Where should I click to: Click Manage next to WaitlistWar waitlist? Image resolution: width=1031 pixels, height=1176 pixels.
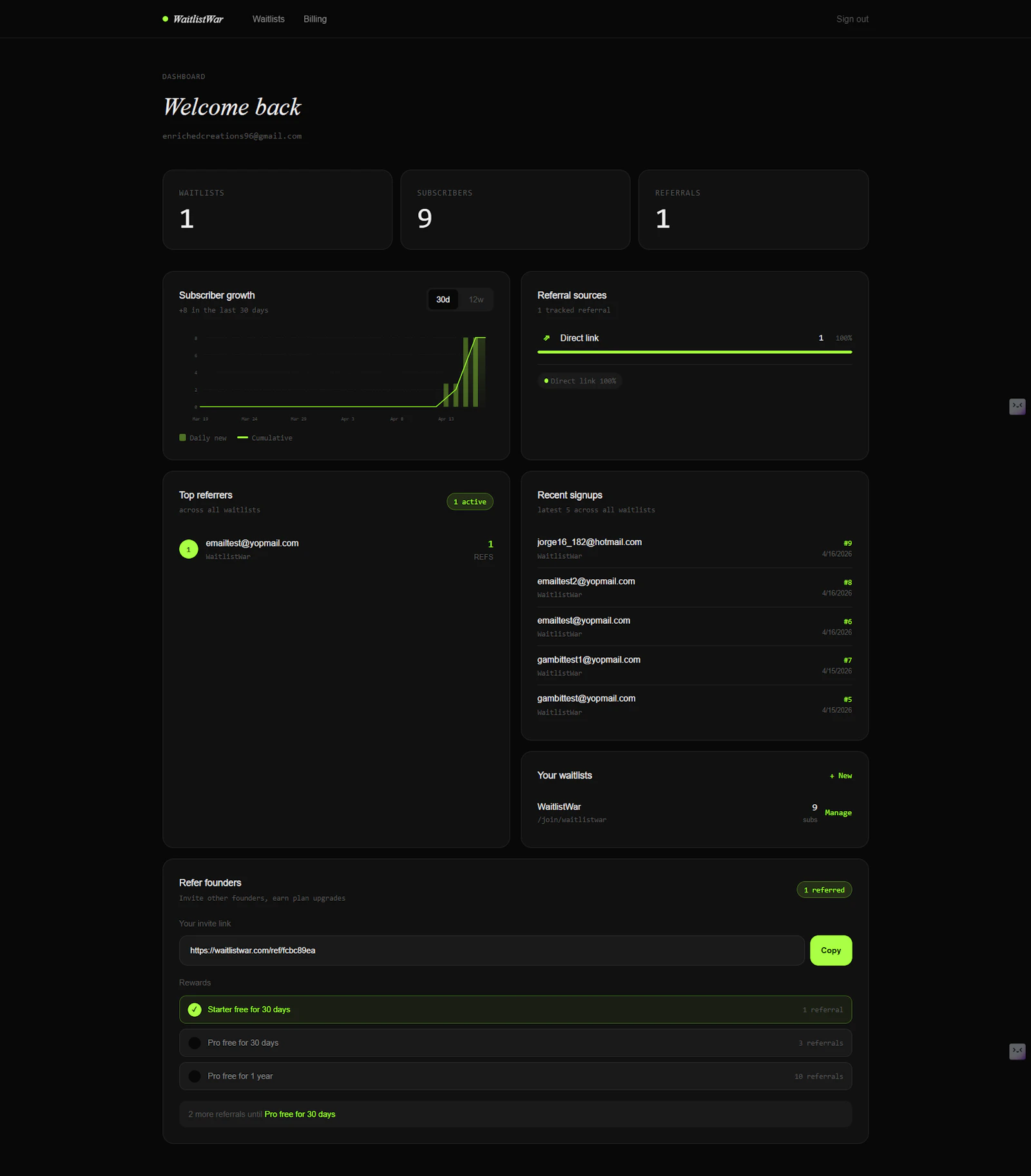pos(838,813)
